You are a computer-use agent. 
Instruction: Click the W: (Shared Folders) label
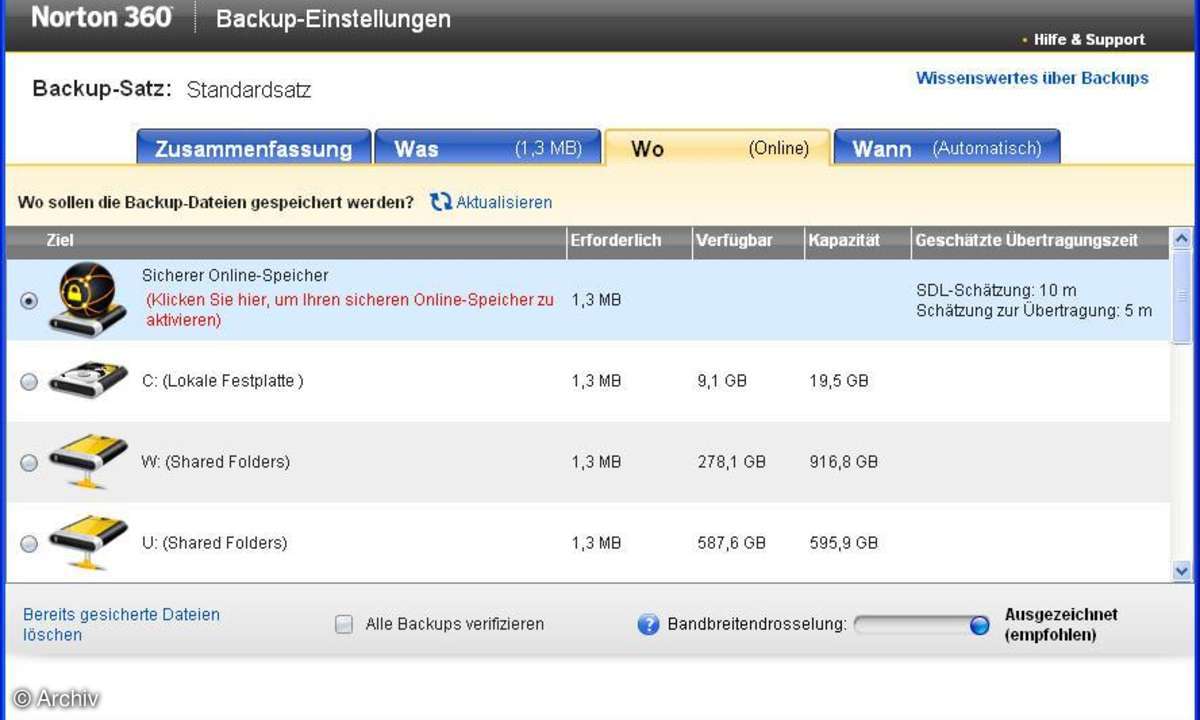(216, 462)
